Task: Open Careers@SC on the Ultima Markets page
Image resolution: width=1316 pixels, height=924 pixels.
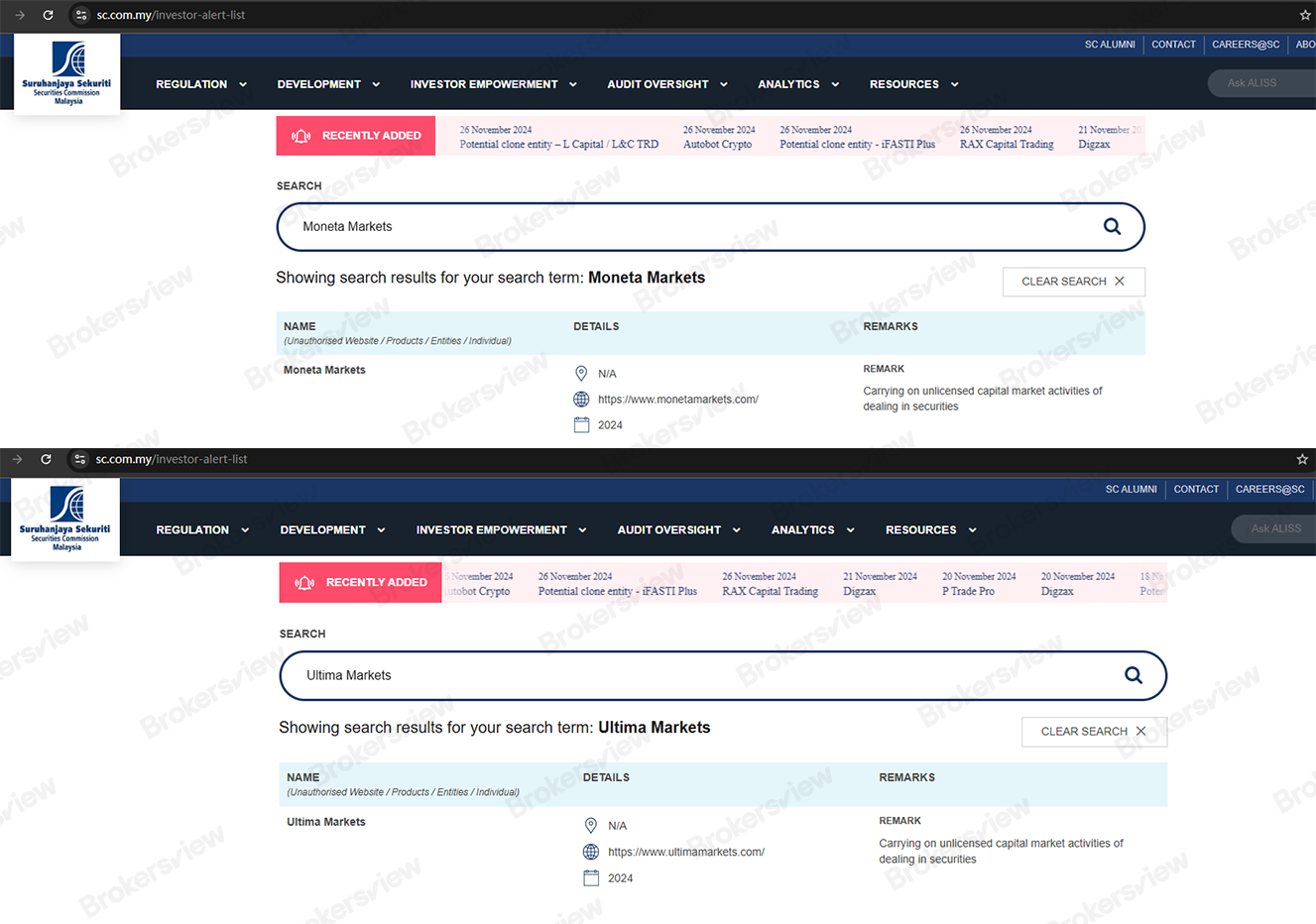Action: [x=1269, y=489]
